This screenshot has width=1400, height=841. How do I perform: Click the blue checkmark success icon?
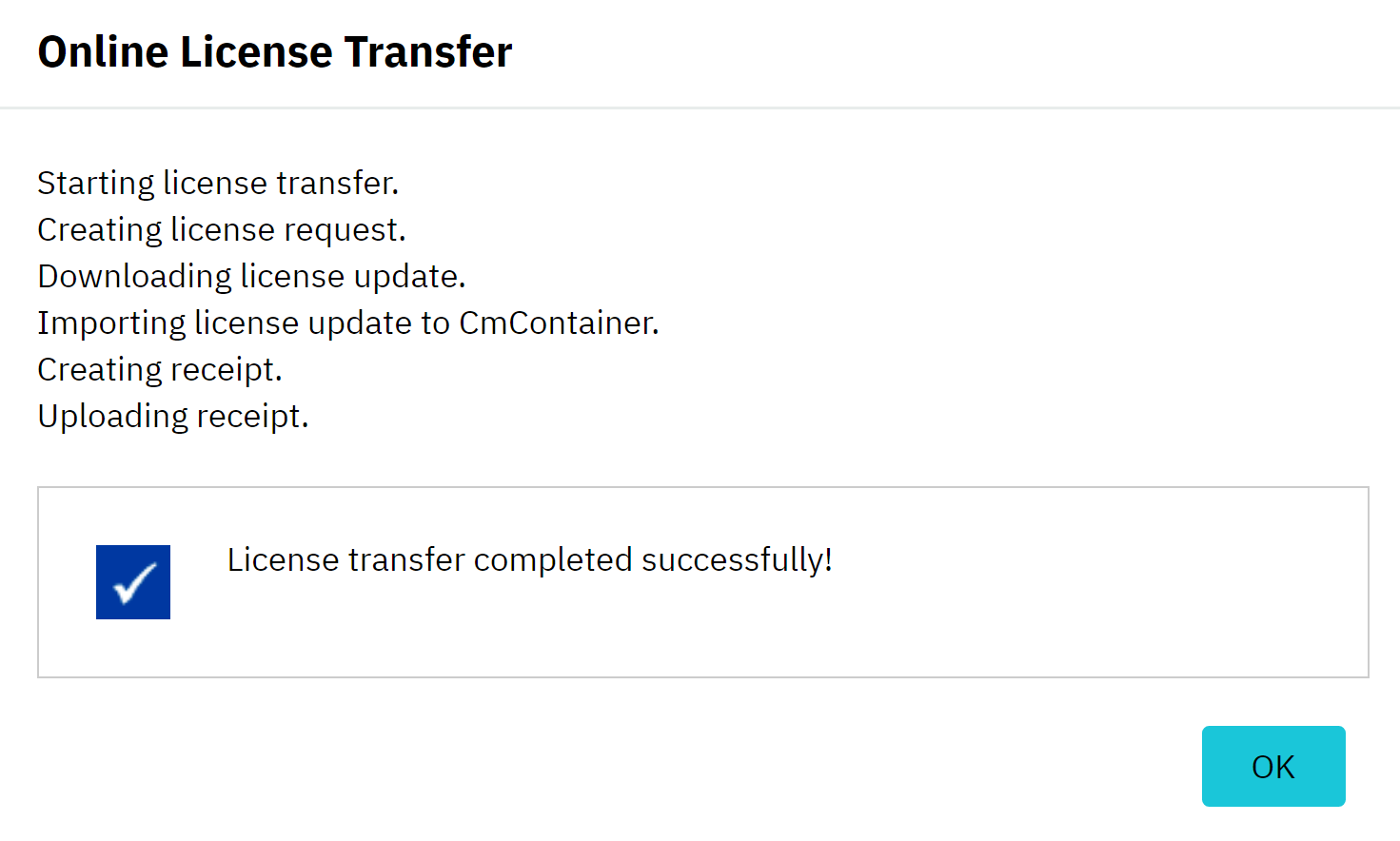coord(133,582)
